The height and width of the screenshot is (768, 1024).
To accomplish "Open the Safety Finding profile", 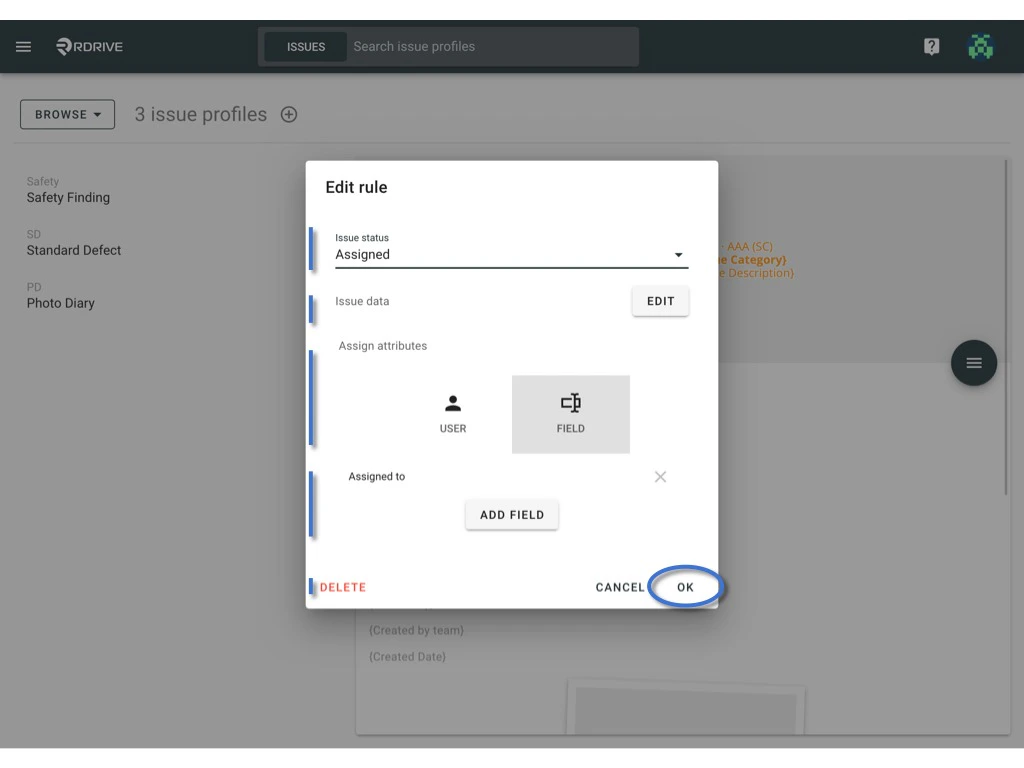I will coord(68,197).
